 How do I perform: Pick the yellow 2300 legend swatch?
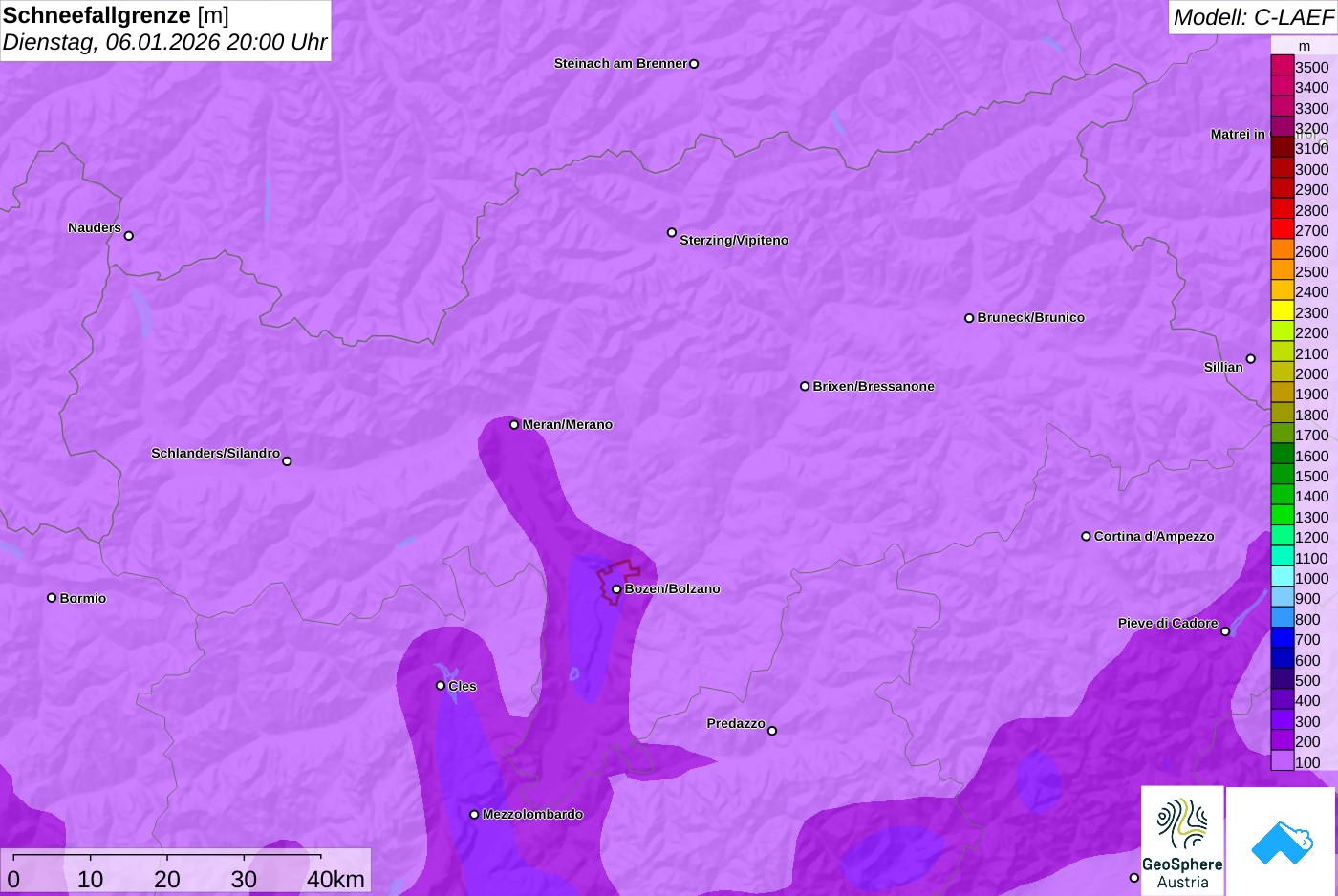(x=1283, y=311)
